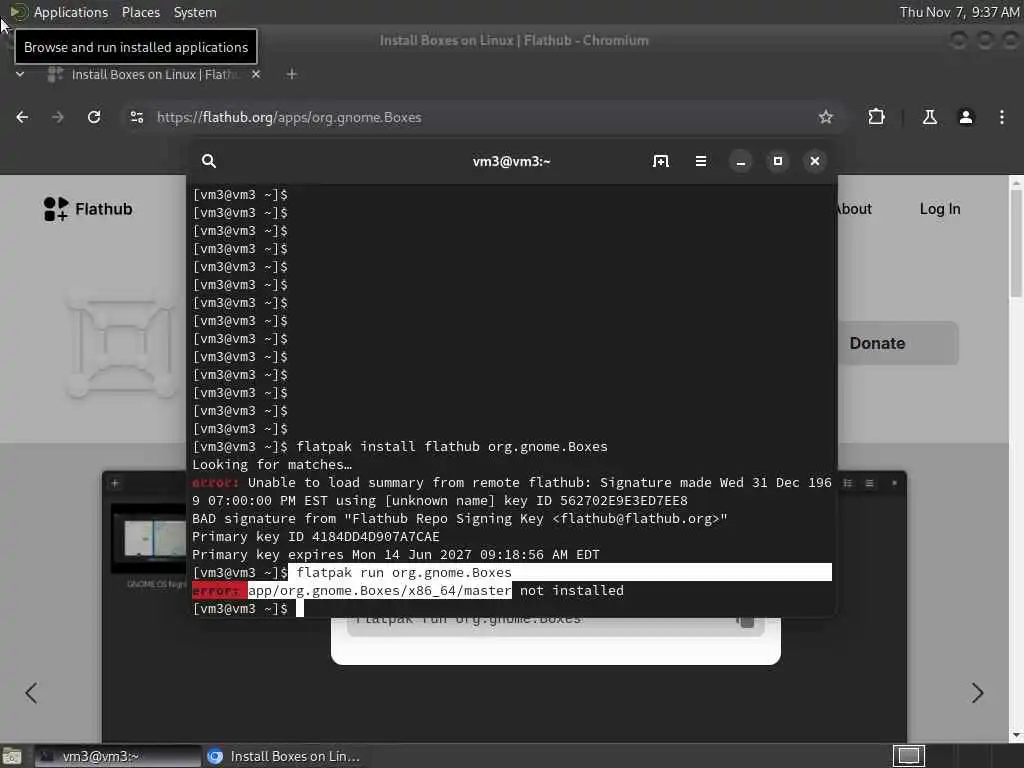Switch to vm3@vm3 terminal in taskbar
The image size is (1024, 768).
(118, 756)
